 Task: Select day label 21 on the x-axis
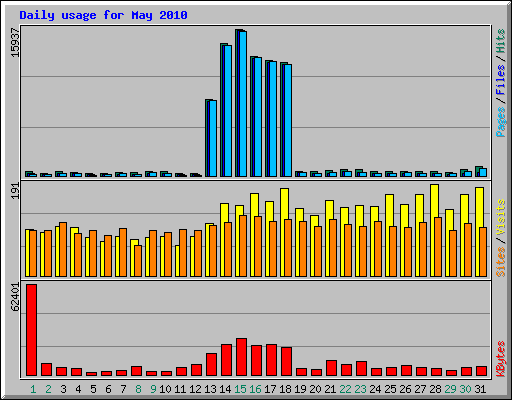click(330, 389)
